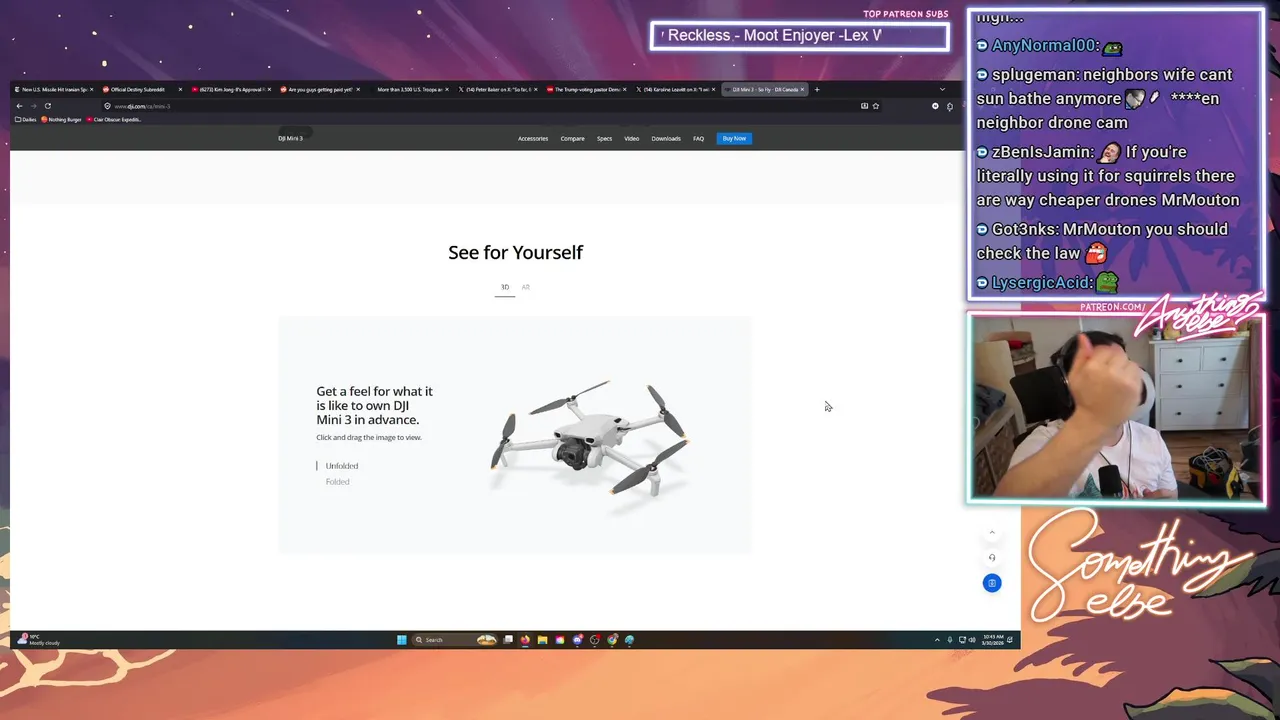Click the blue Buy Now button
Viewport: 1280px width, 720px height.
coord(734,138)
